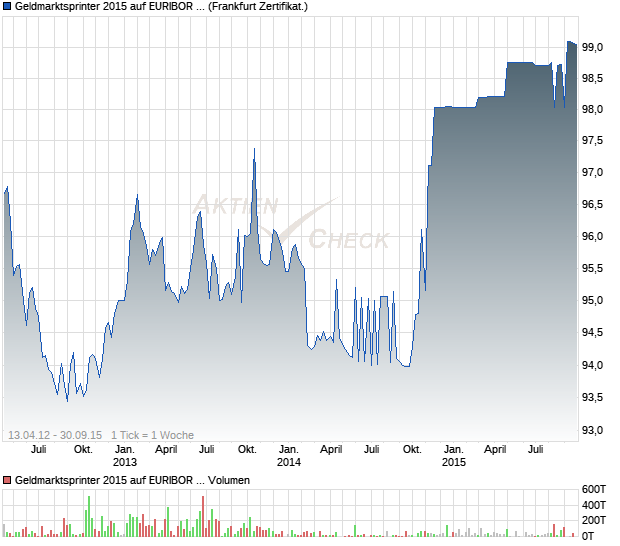The image size is (620, 546).
Task: Click the 600T volume axis label
Action: pyautogui.click(x=594, y=489)
